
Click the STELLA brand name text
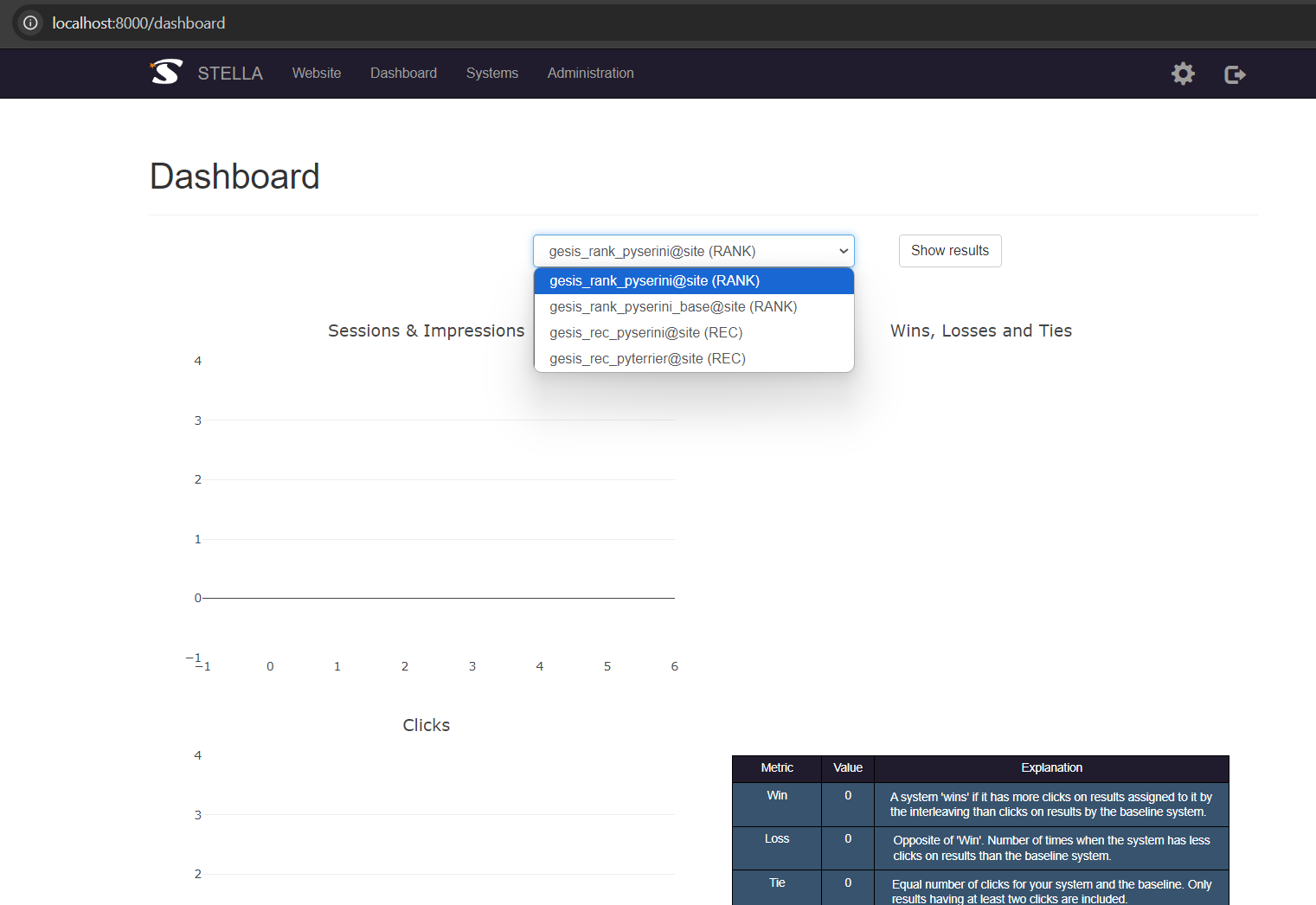pos(230,74)
